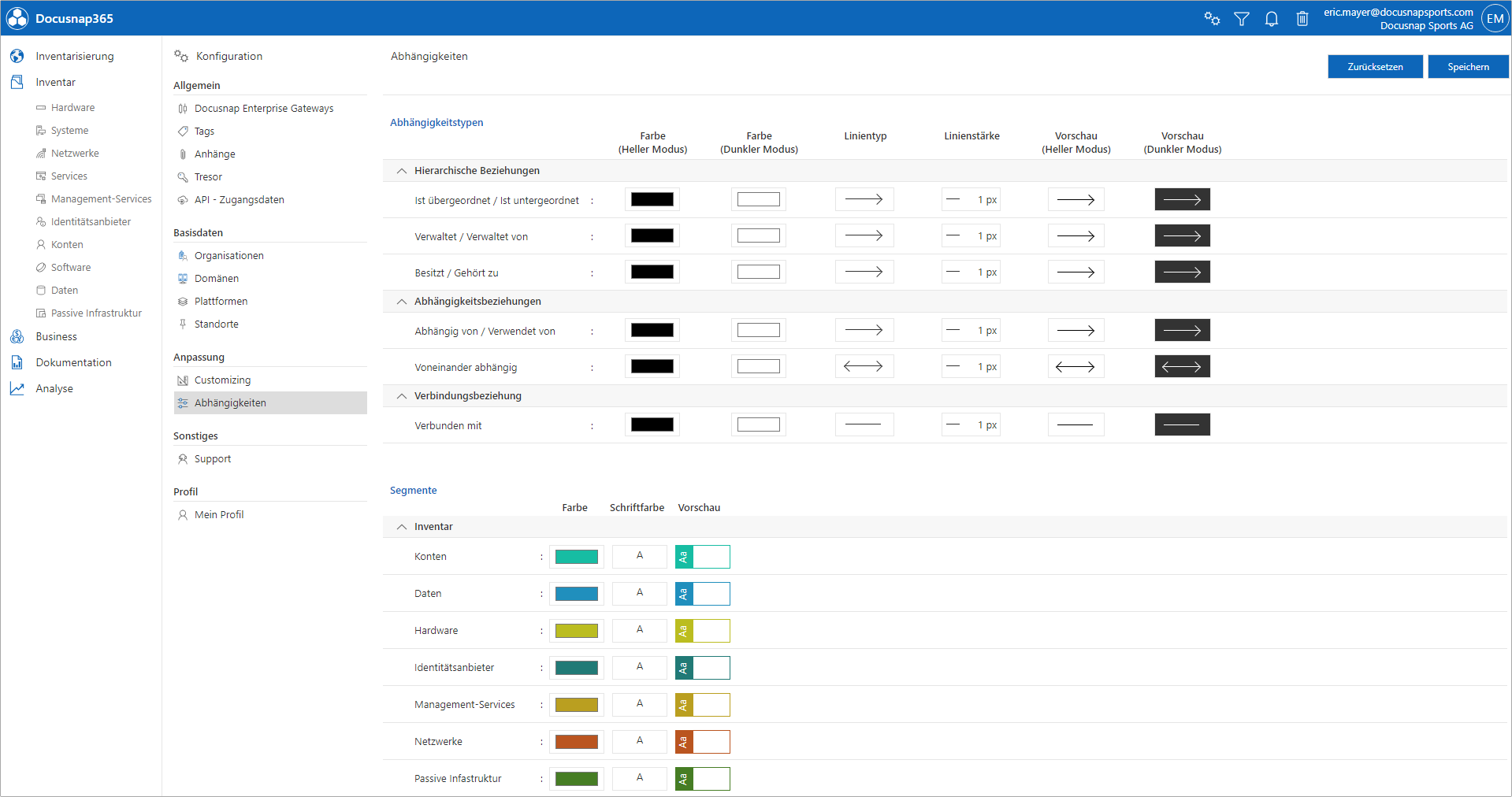Click the Mein Profil person icon
Image resolution: width=1512 pixels, height=797 pixels.
point(183,515)
